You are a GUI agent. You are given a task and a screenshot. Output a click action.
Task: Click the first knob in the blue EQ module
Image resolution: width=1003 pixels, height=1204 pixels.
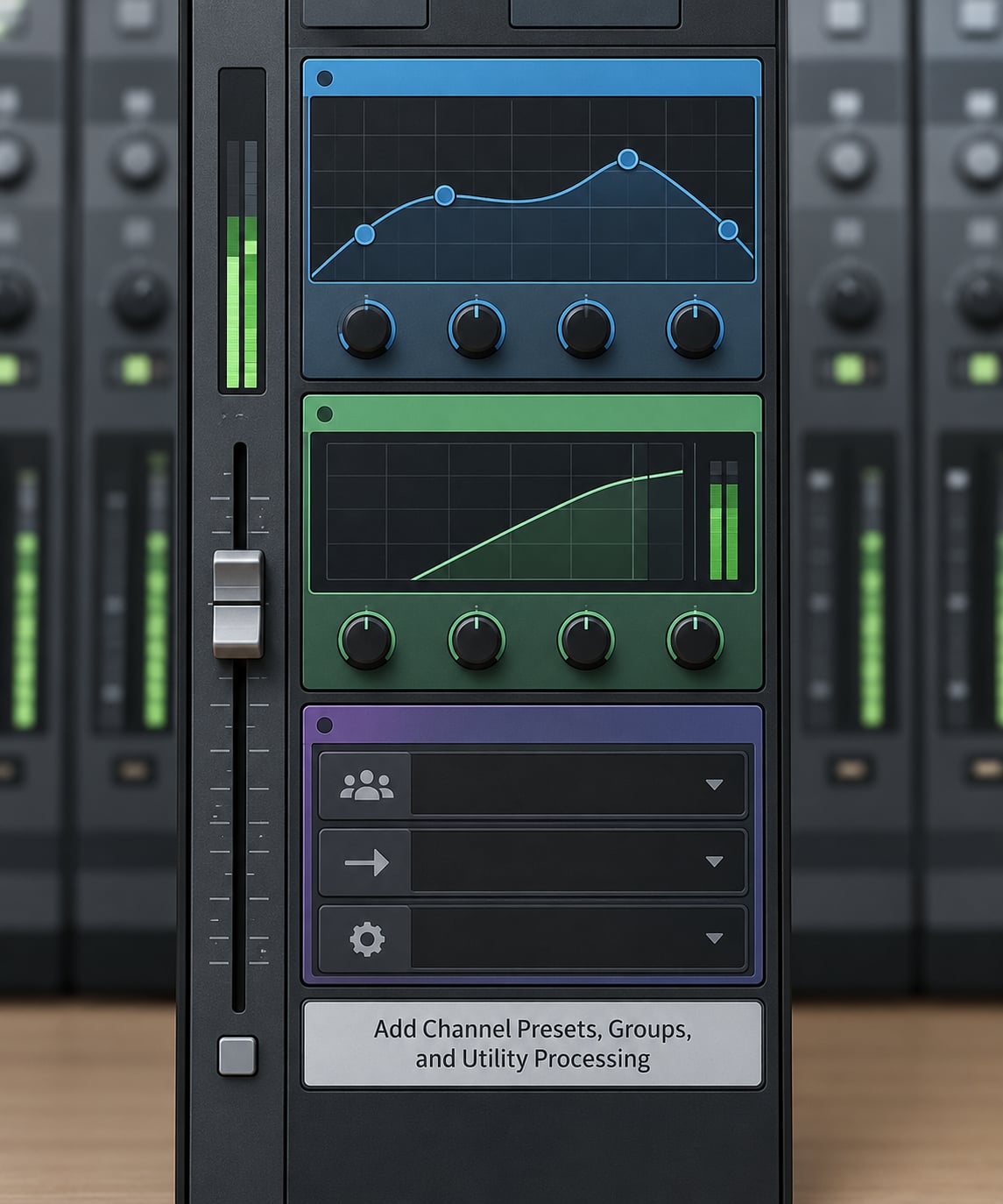pyautogui.click(x=366, y=329)
